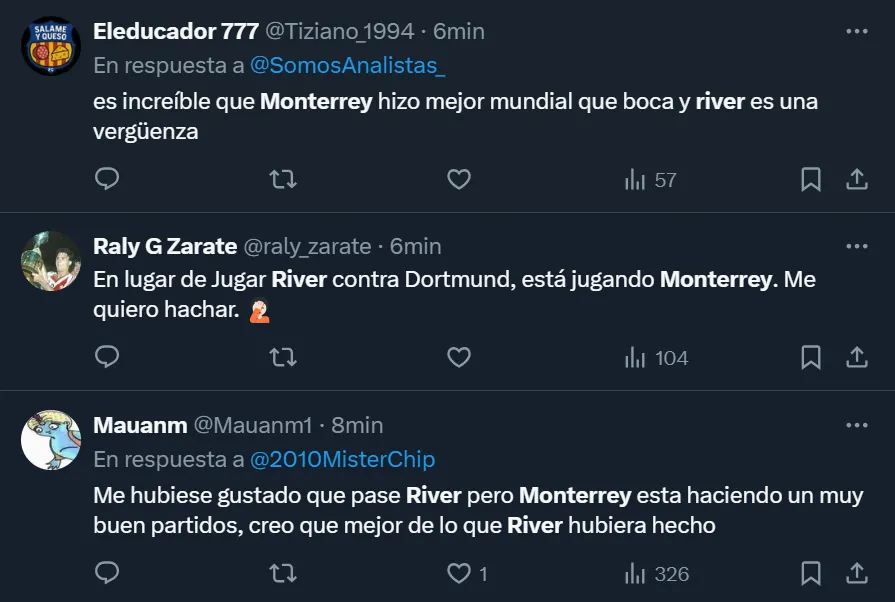This screenshot has width=895, height=602.
Task: Open the @SomosAnalistas_ profile link
Action: click(346, 65)
